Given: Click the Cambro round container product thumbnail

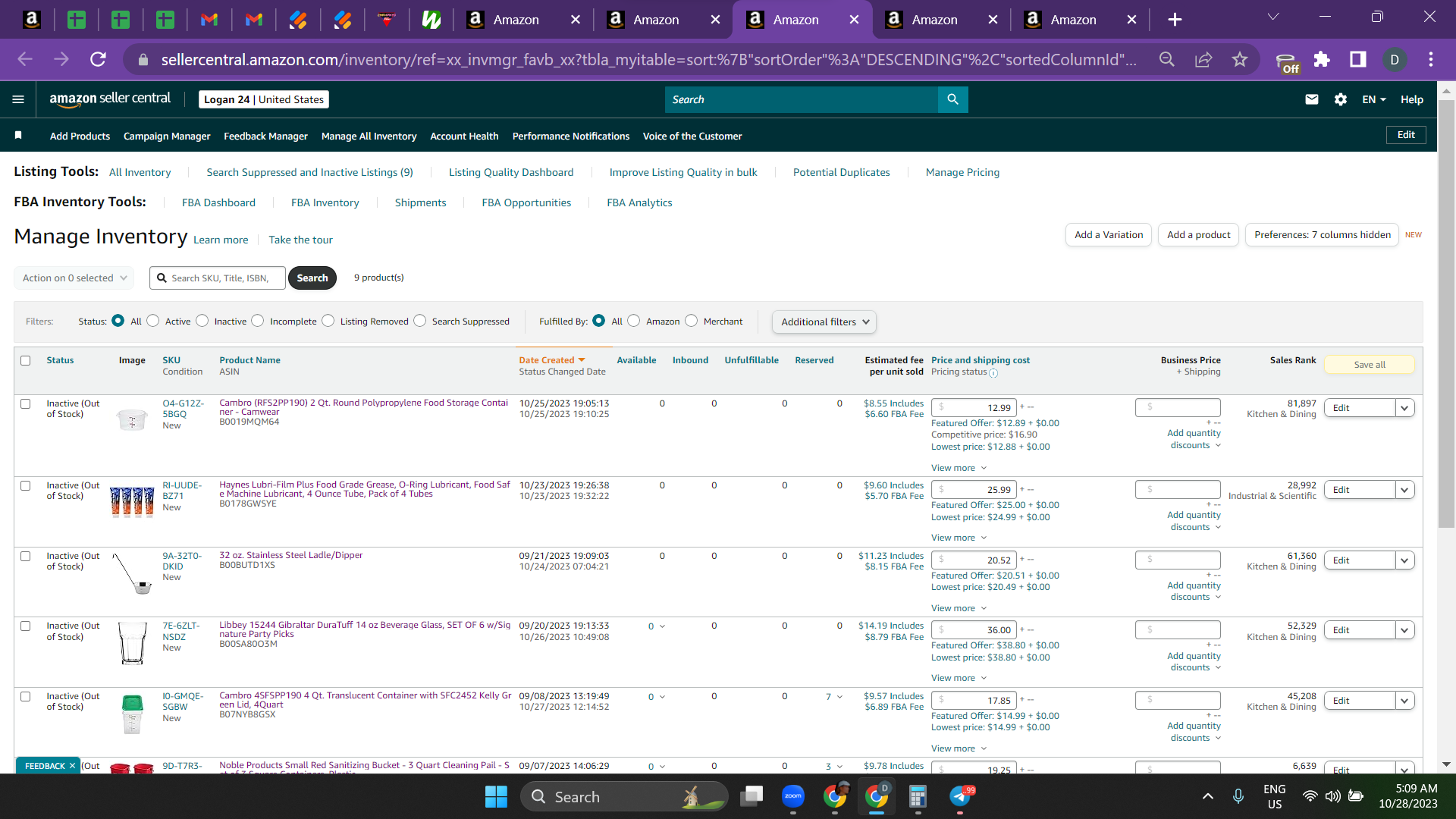Looking at the screenshot, I should 132,419.
